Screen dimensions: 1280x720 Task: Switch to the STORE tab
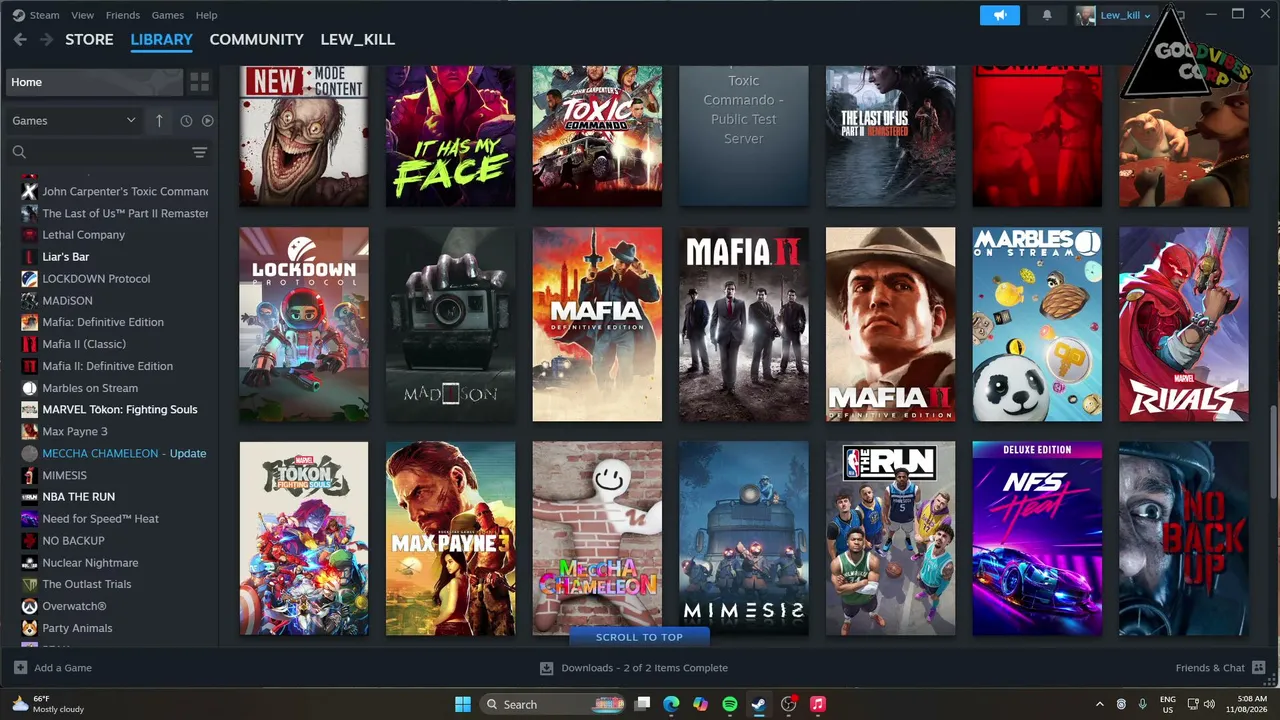(89, 40)
